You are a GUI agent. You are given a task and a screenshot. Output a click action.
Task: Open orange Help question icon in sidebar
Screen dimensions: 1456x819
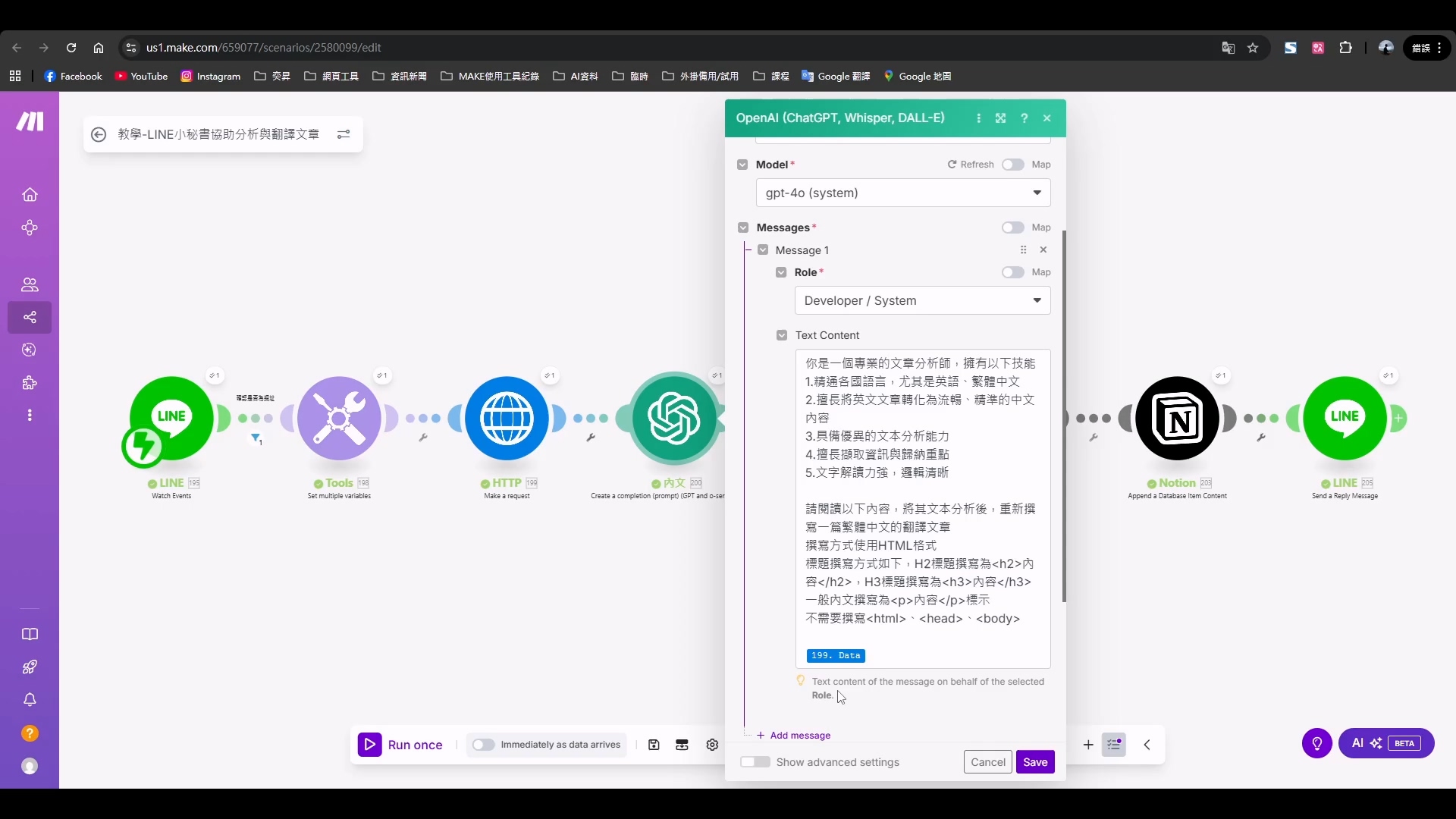30,733
